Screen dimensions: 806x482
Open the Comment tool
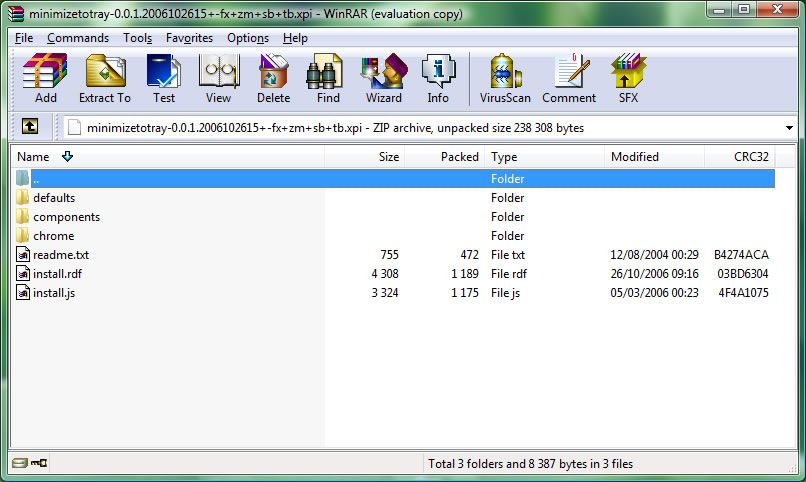click(569, 78)
